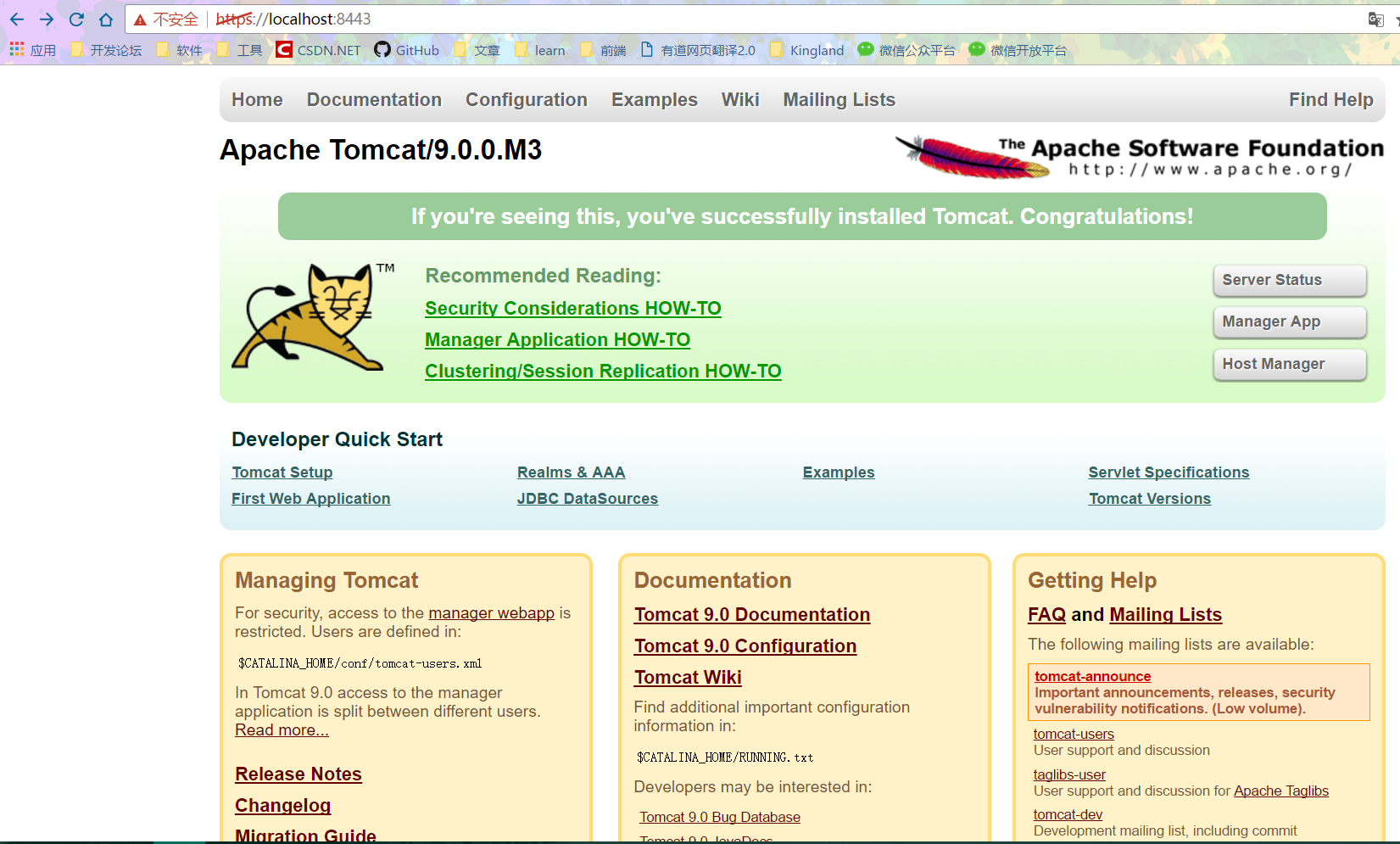Open the JDBC DataSources link
Image resolution: width=1400 pixels, height=844 pixels.
click(x=588, y=499)
